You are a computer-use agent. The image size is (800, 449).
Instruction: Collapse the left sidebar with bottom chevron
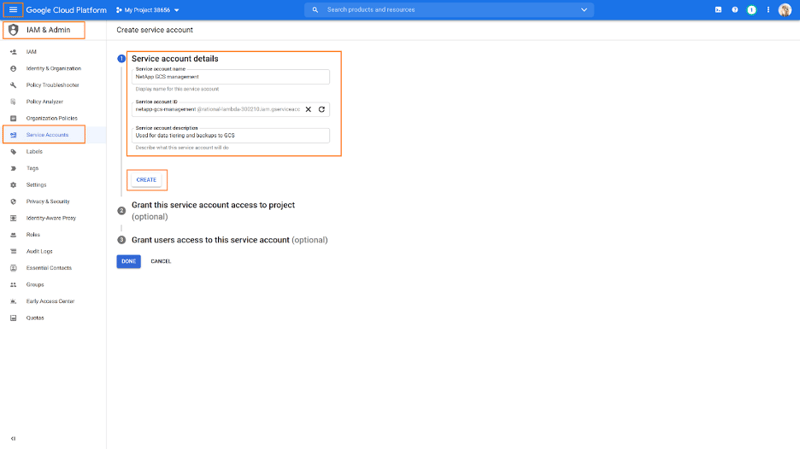click(x=13, y=438)
